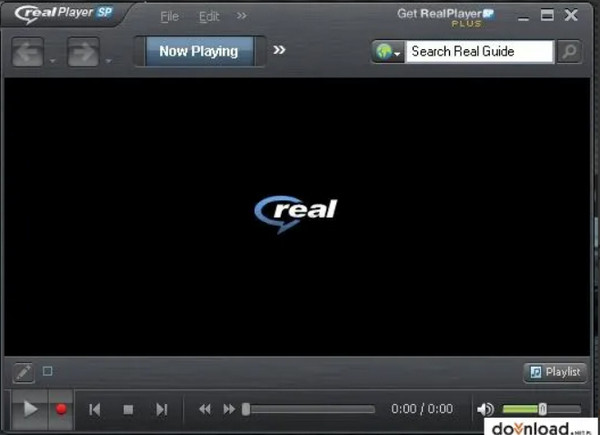Click the RealPlayer SP logo
This screenshot has width=600, height=435.
pos(64,14)
